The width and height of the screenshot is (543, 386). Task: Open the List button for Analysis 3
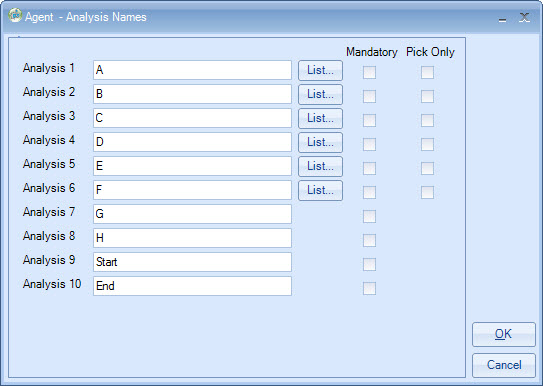click(320, 118)
